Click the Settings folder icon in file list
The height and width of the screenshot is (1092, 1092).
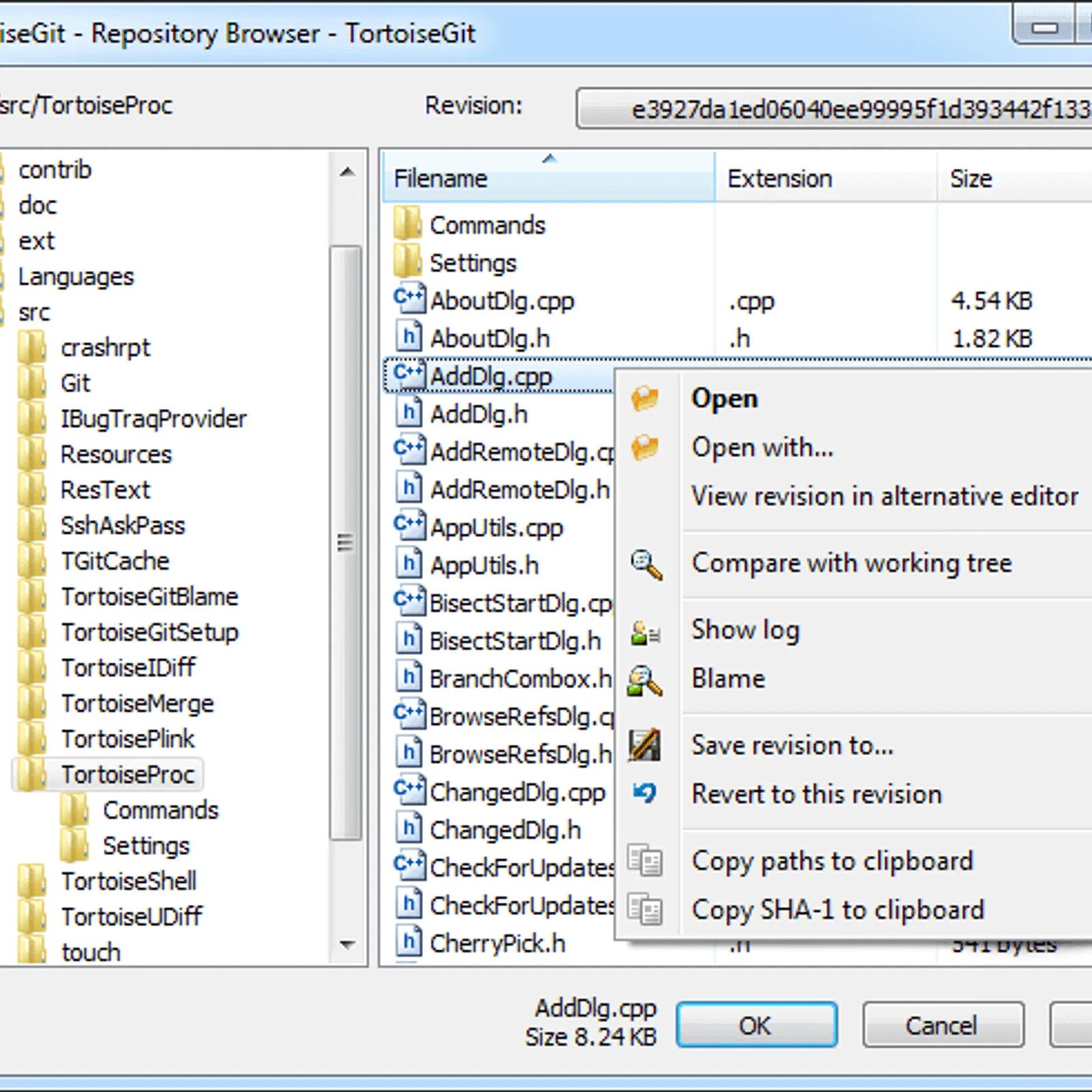coord(408,261)
